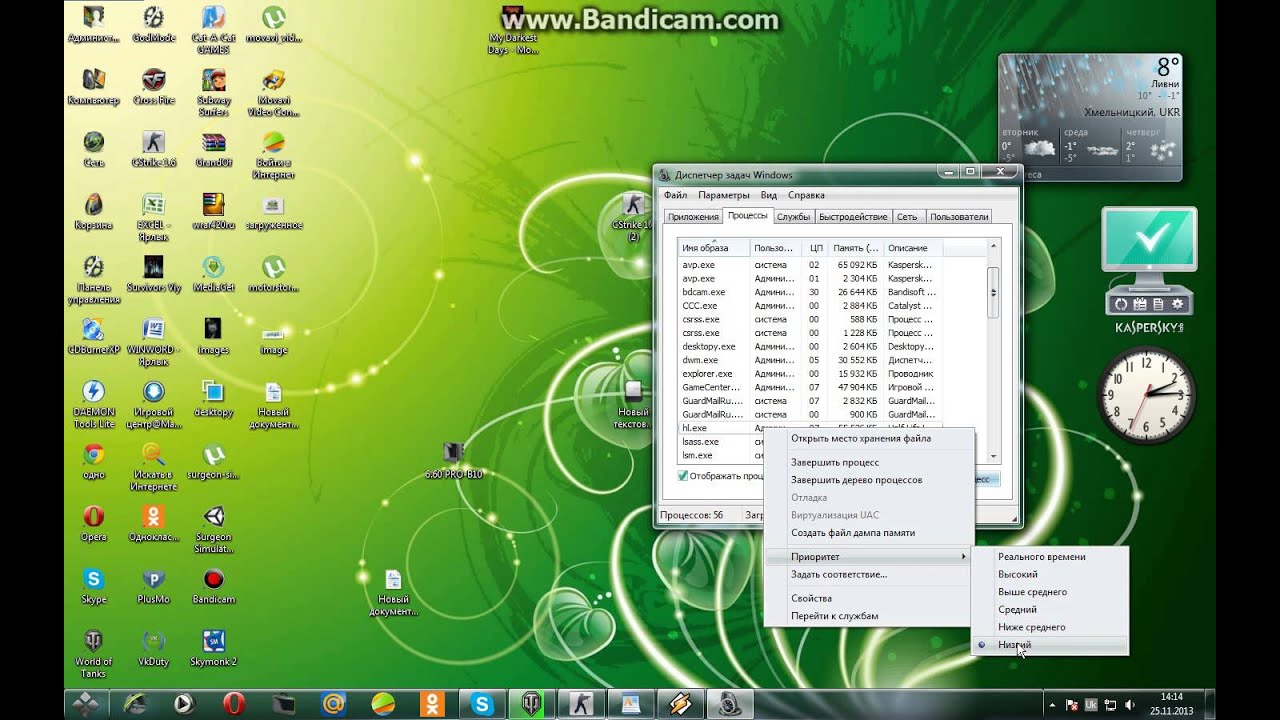Select the CStrike 1.6 desktop icon
1280x720 pixels.
(153, 149)
